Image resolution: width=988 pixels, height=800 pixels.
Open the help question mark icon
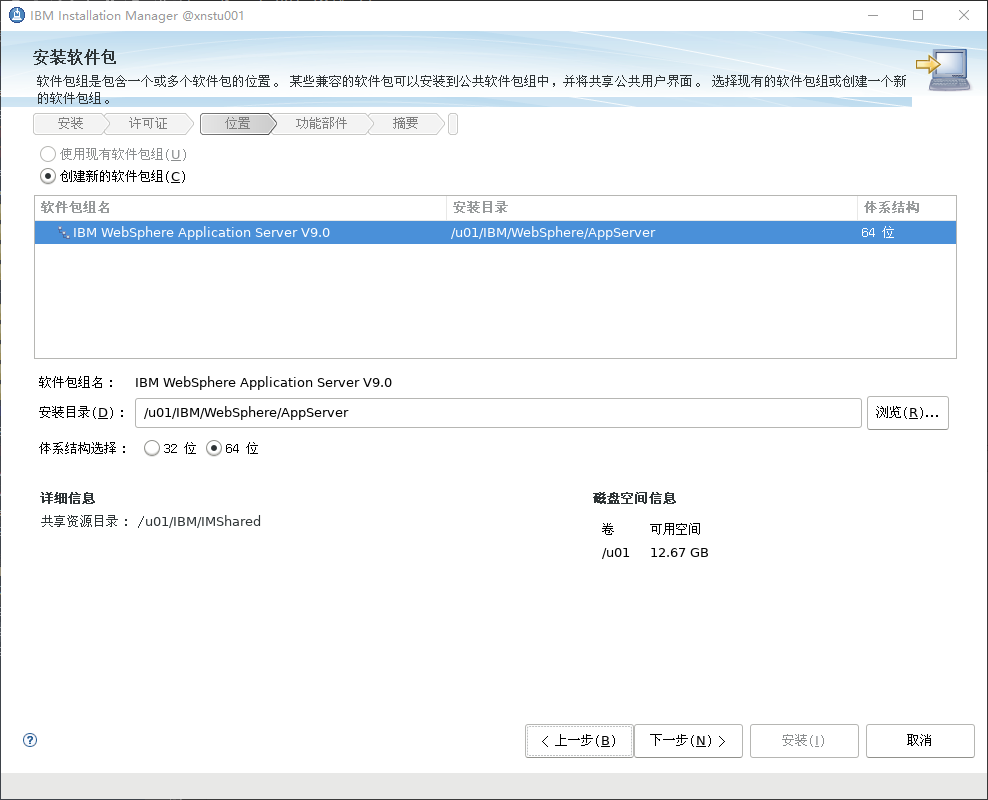pos(30,740)
